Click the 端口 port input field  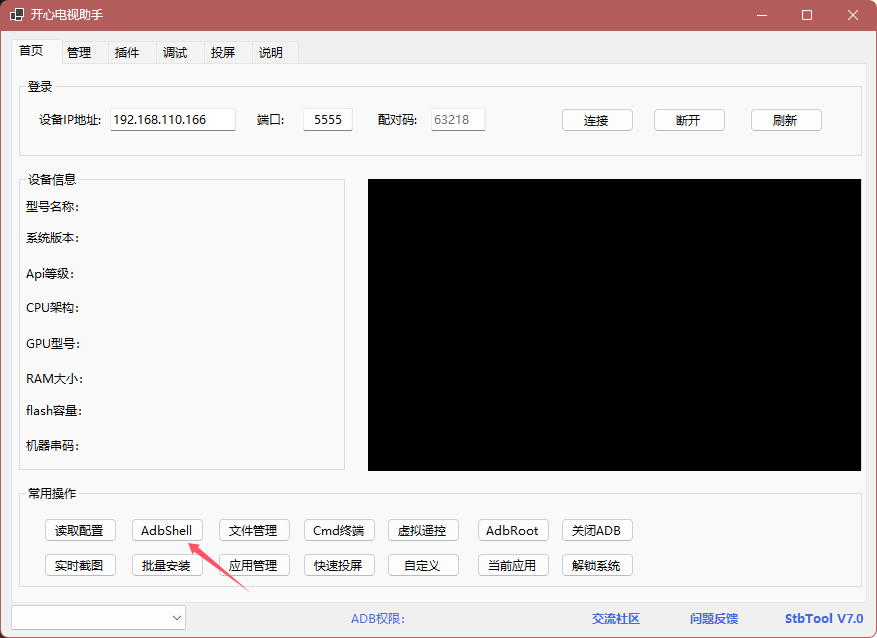click(327, 120)
